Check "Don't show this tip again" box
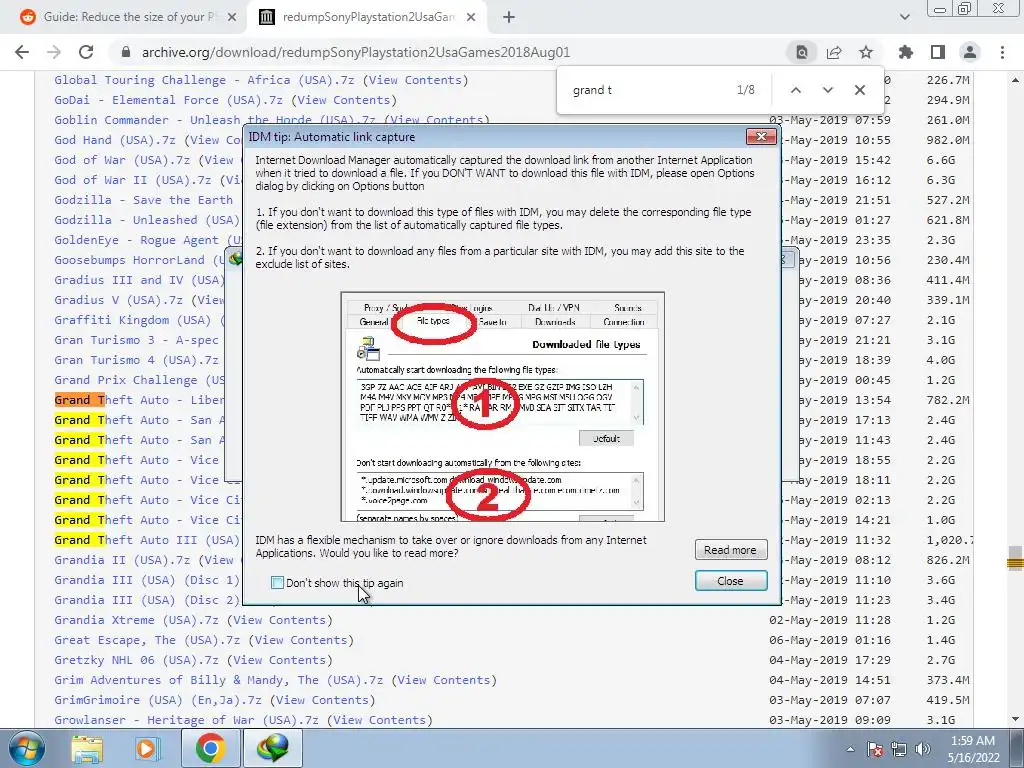1024x768 pixels. pos(277,583)
